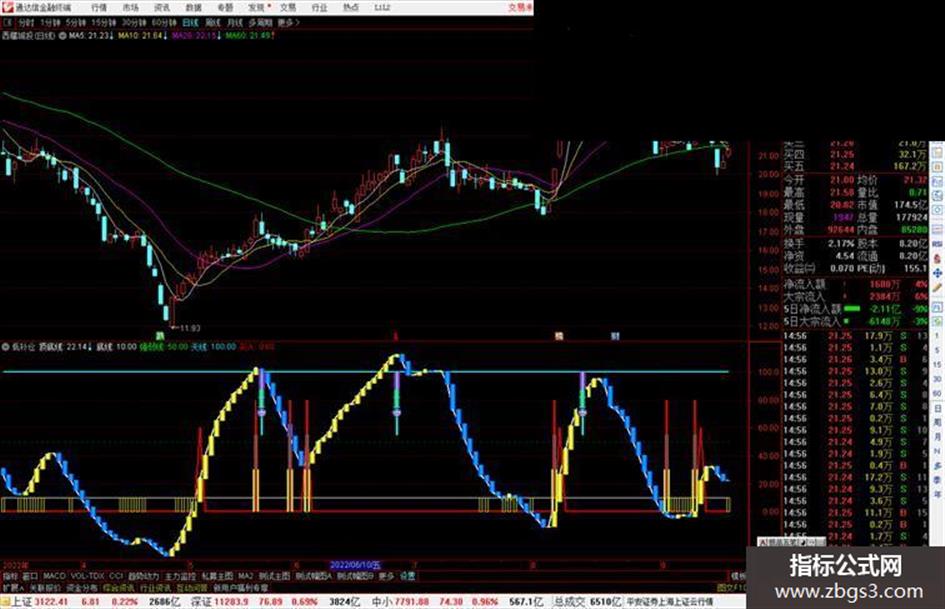
Task: Open the 行业资讯 link
Action: 155,587
